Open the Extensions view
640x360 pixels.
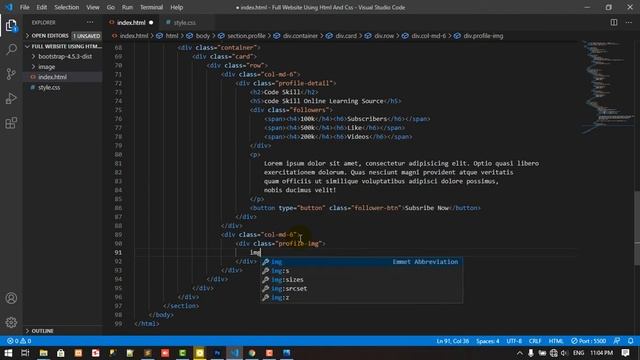pos(11,123)
